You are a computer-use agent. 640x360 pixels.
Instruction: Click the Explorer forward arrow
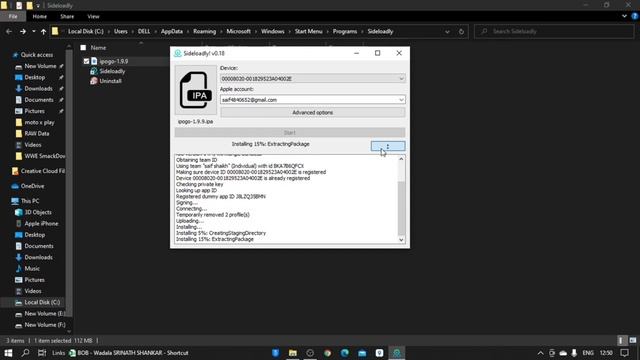[x=23, y=31]
